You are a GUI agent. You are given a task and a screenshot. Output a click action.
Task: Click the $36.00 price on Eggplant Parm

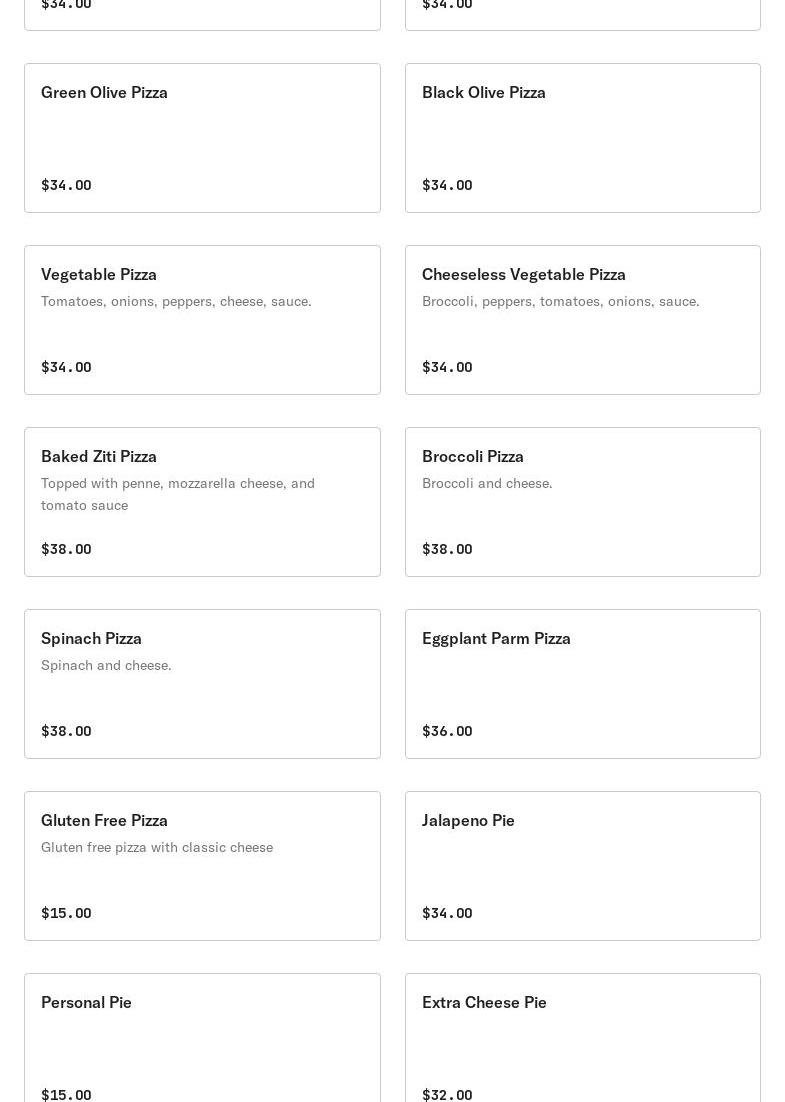click(x=447, y=731)
